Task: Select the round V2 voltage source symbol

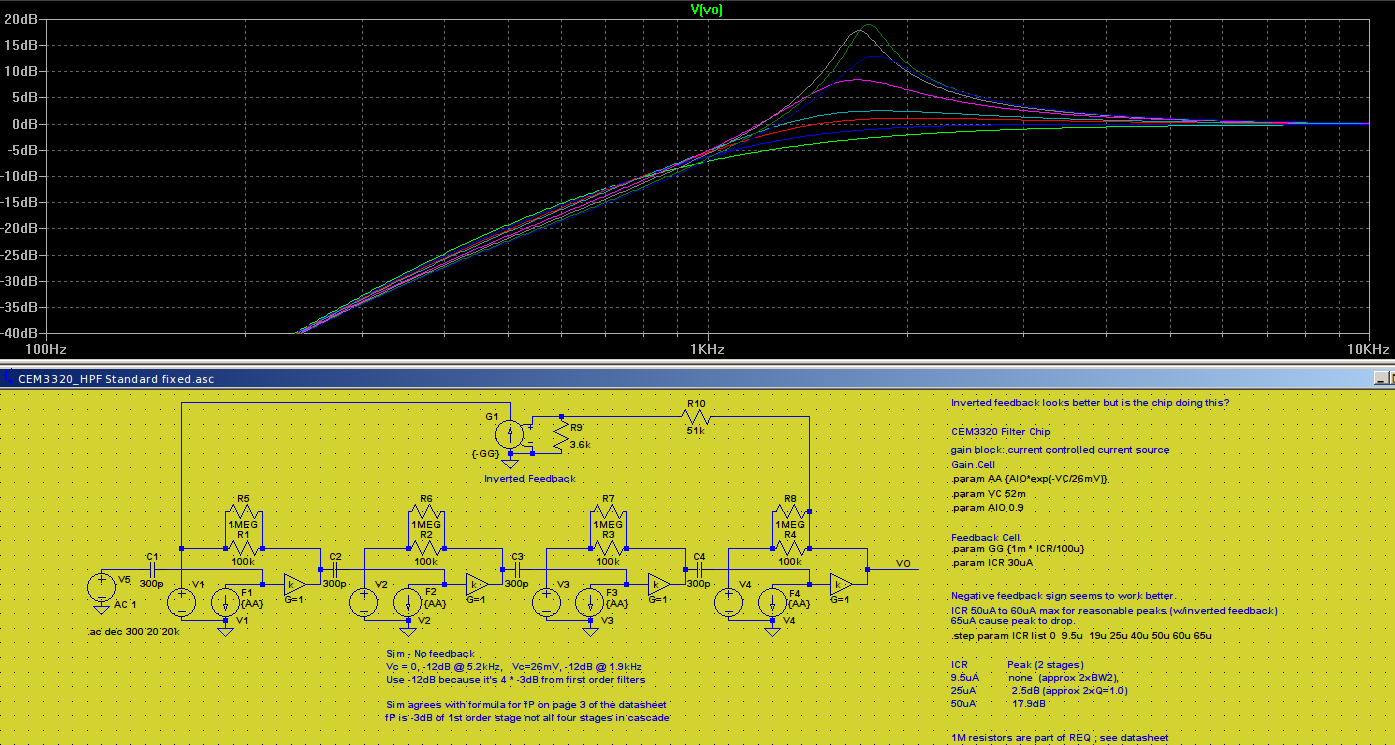Action: [x=363, y=602]
